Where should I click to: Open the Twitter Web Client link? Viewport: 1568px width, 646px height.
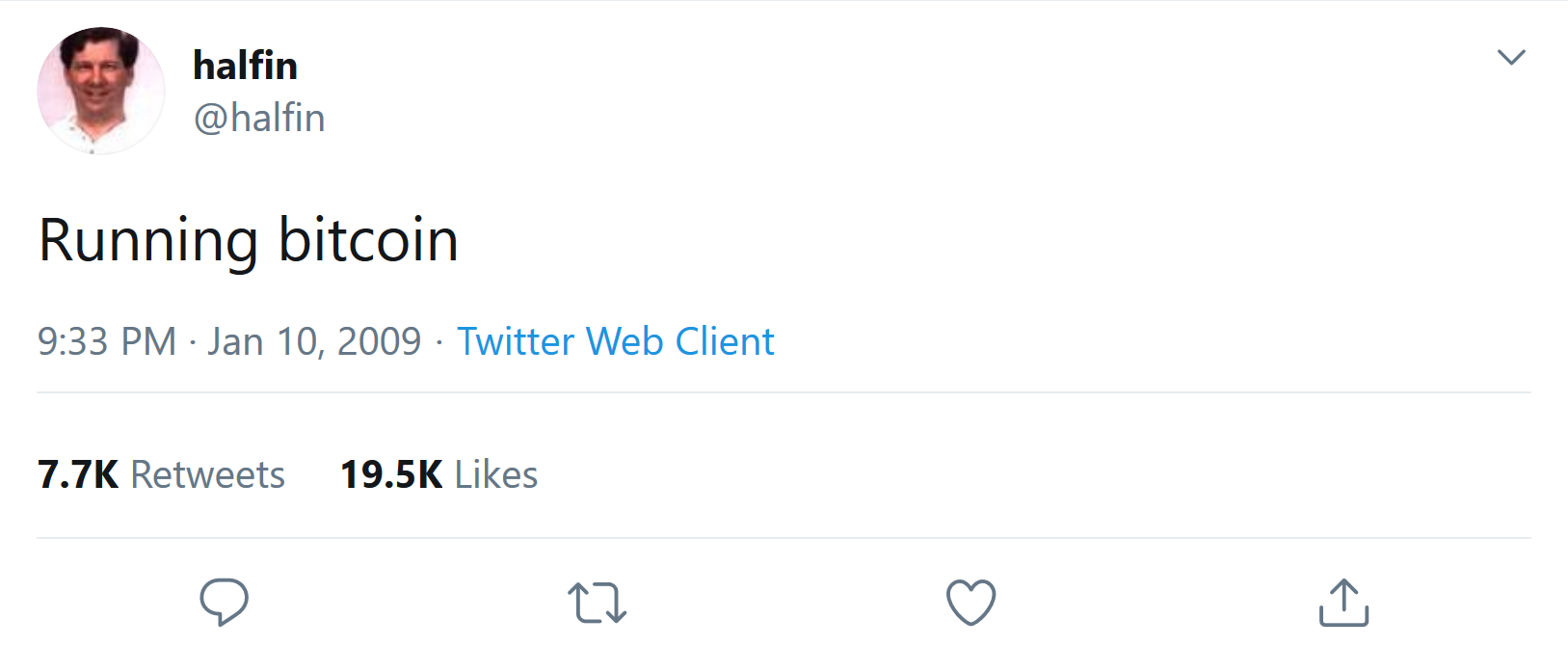pyautogui.click(x=615, y=341)
